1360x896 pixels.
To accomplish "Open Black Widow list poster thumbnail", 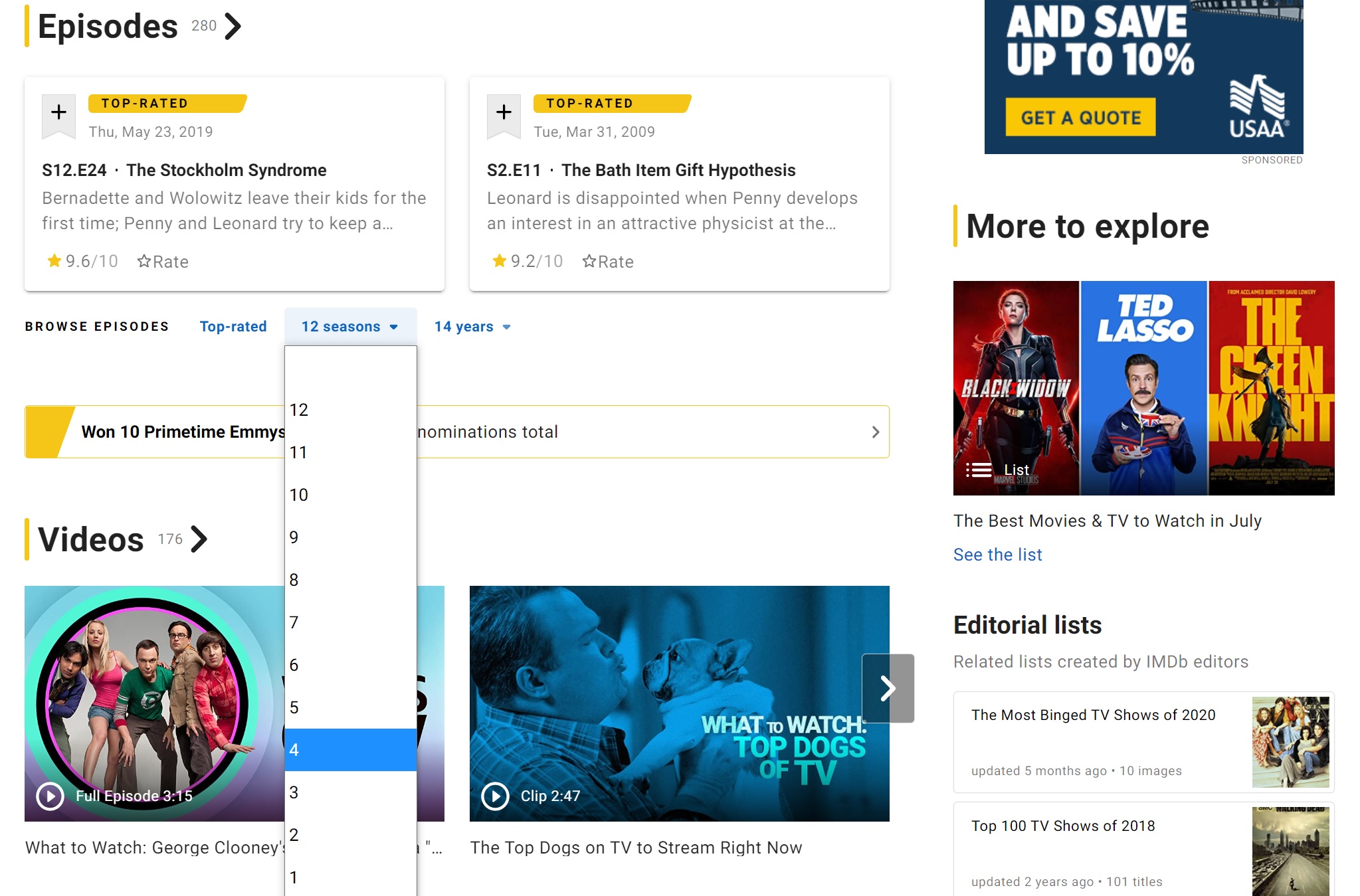I will click(x=1016, y=388).
